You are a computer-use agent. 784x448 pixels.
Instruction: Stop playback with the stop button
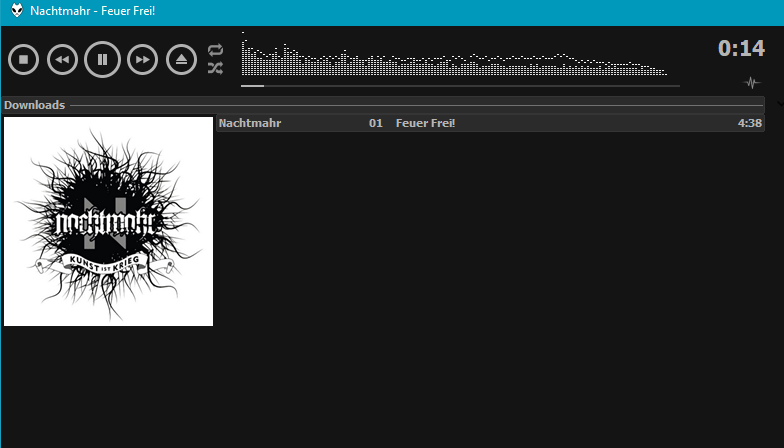click(x=24, y=60)
